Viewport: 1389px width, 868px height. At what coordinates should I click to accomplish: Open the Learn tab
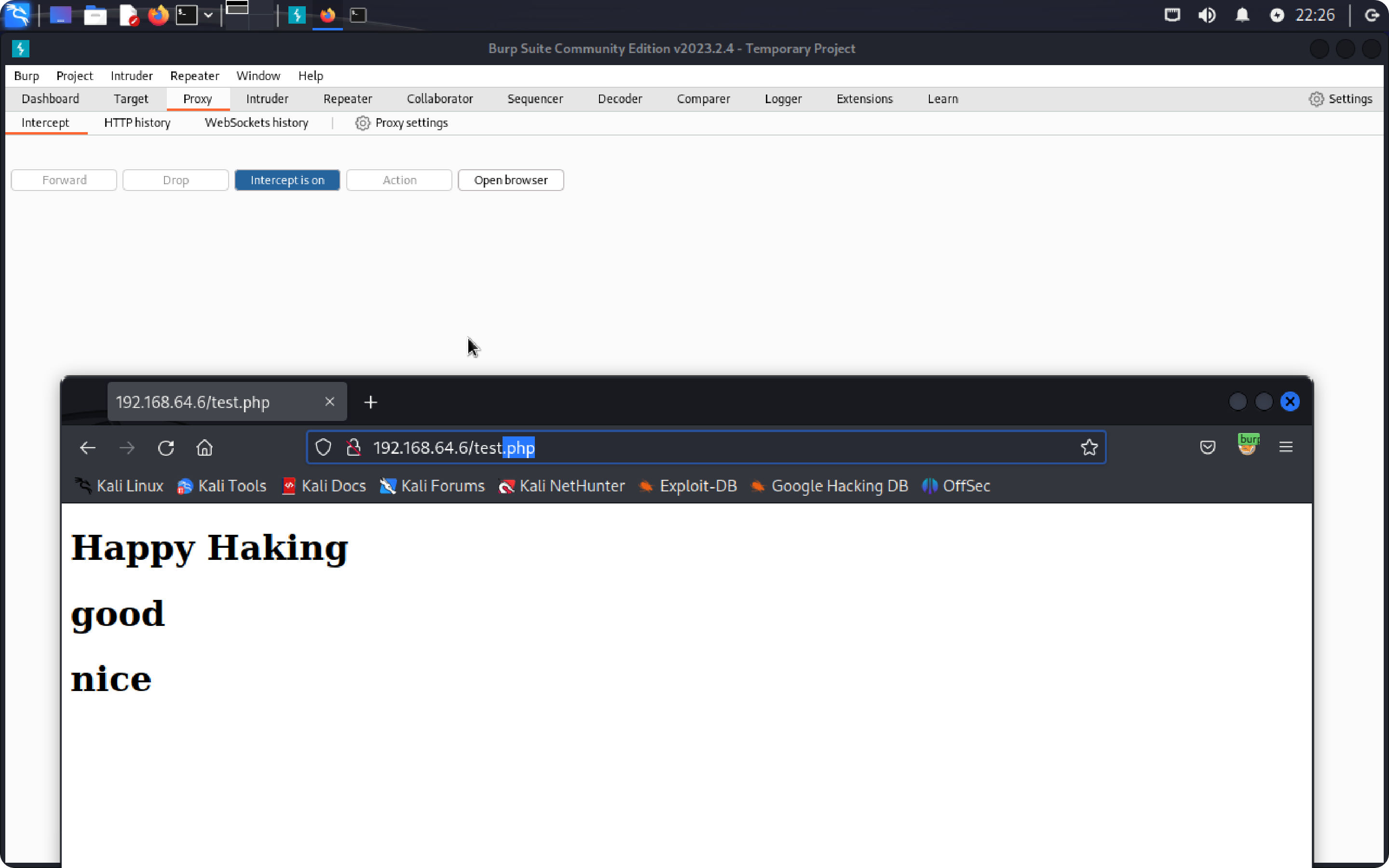(942, 99)
